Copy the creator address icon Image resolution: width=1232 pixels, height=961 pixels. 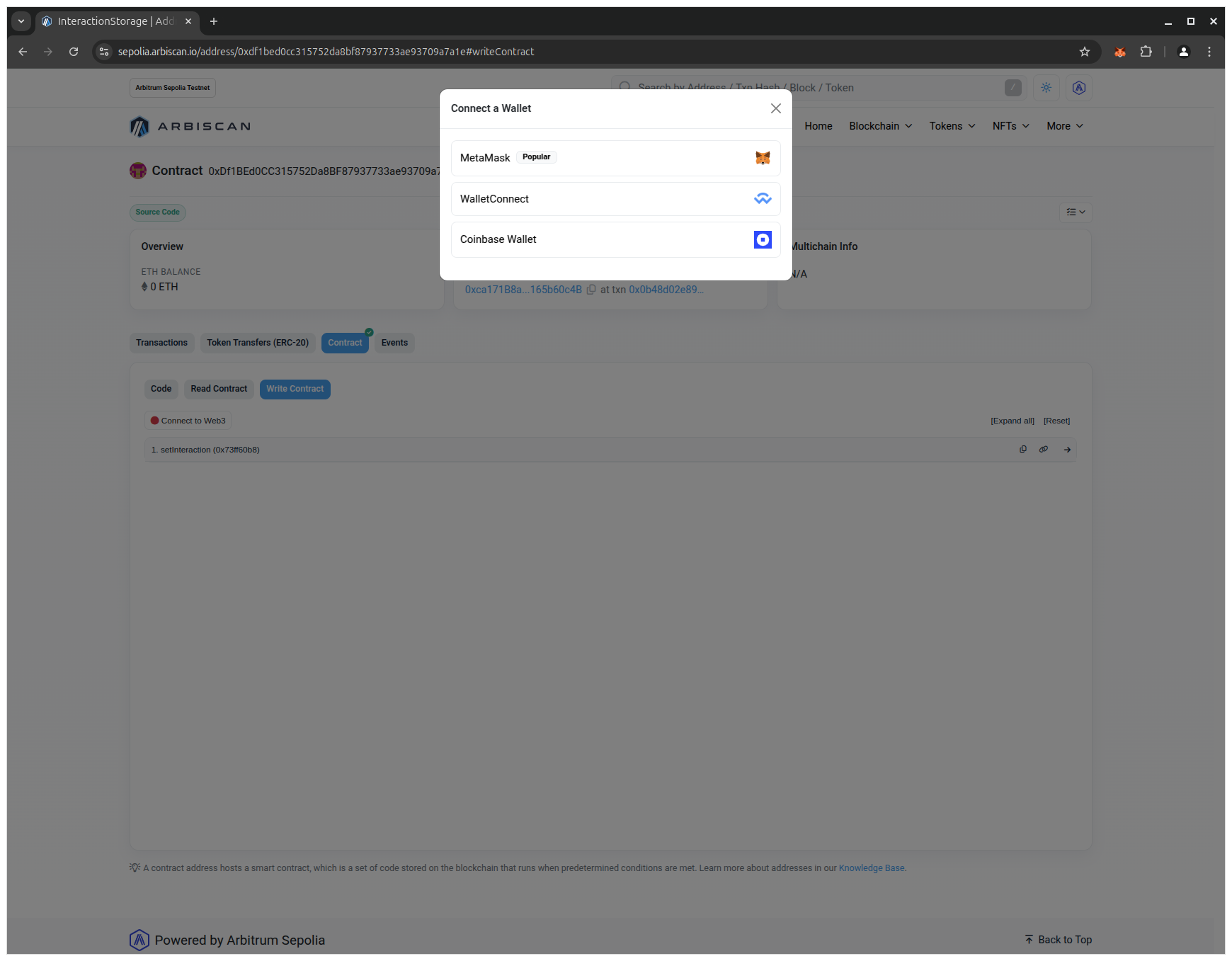[x=591, y=290]
